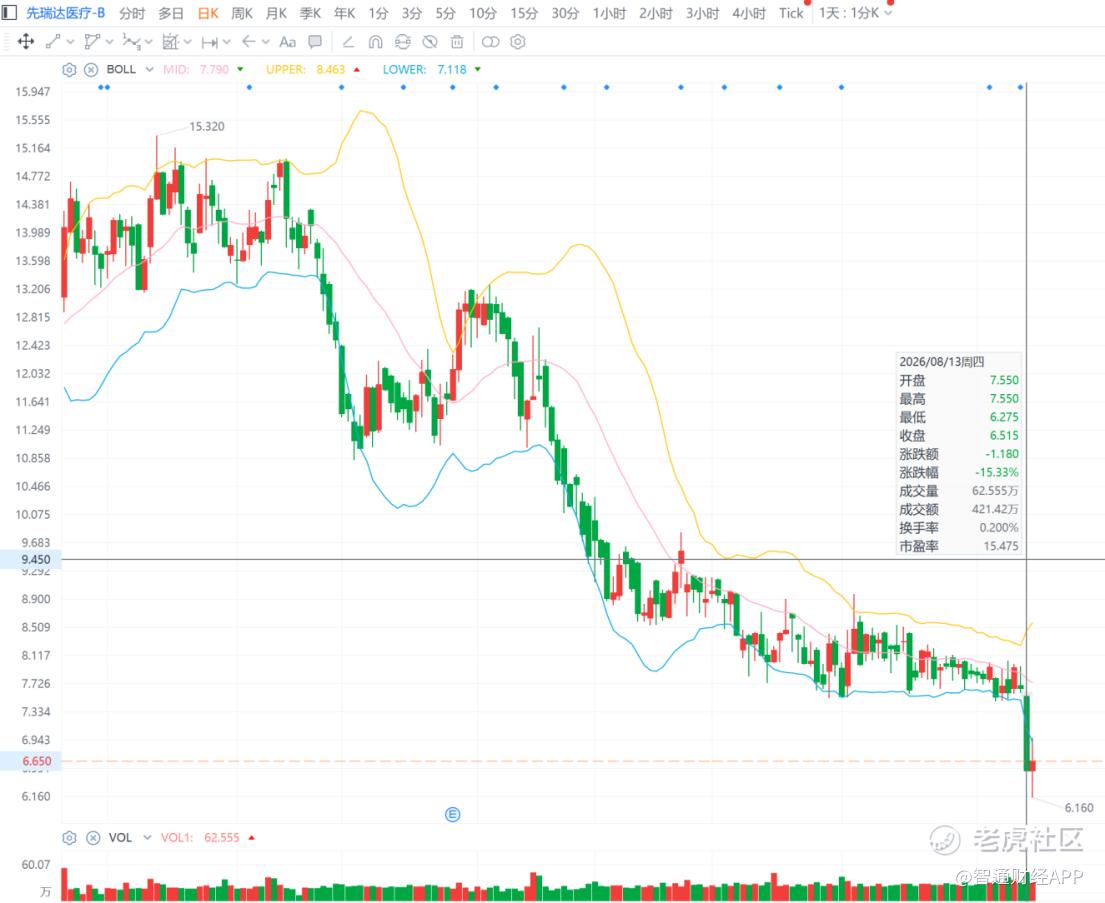The image size is (1105, 903).
Task: Switch to 周K weekly chart
Action: coord(242,13)
